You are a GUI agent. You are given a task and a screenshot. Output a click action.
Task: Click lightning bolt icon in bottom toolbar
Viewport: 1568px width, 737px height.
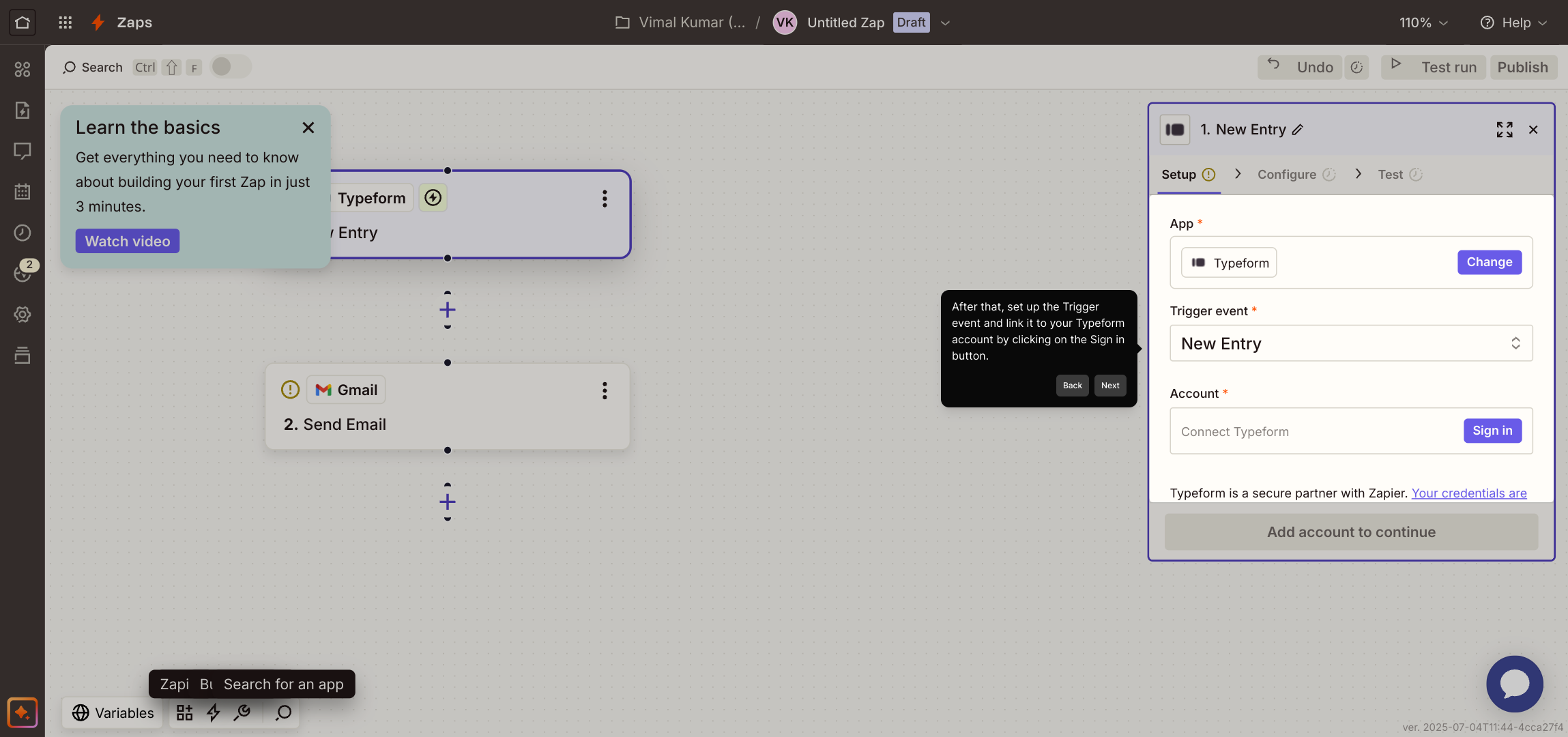tap(214, 713)
